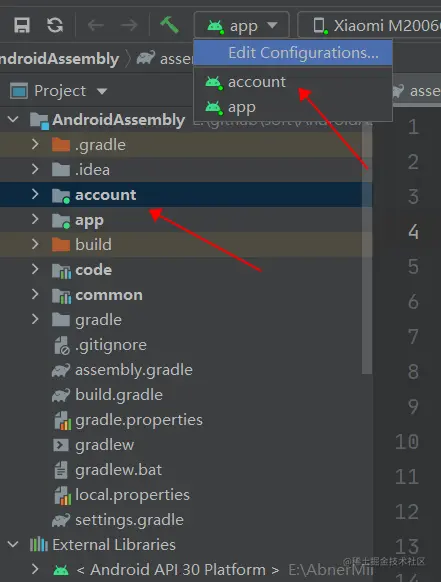The height and width of the screenshot is (582, 441).
Task: Click the Sync/reload icon in toolbar
Action: (55, 25)
